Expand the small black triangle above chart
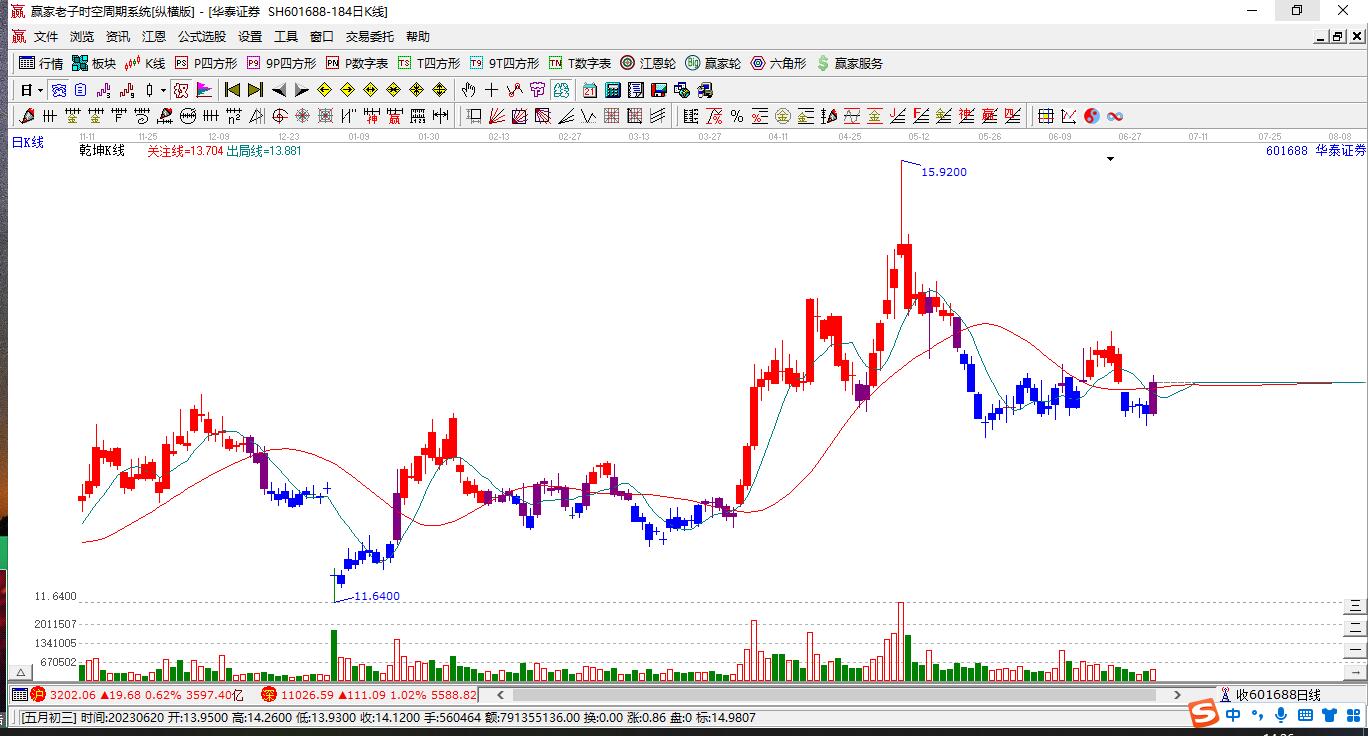This screenshot has width=1368, height=736. 1110,158
